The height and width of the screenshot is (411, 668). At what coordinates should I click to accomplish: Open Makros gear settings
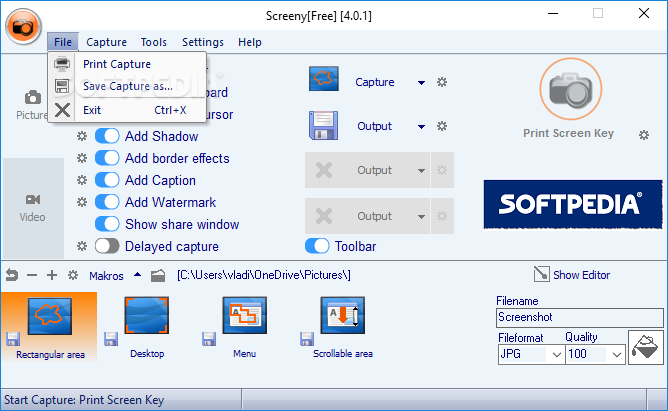(x=73, y=275)
